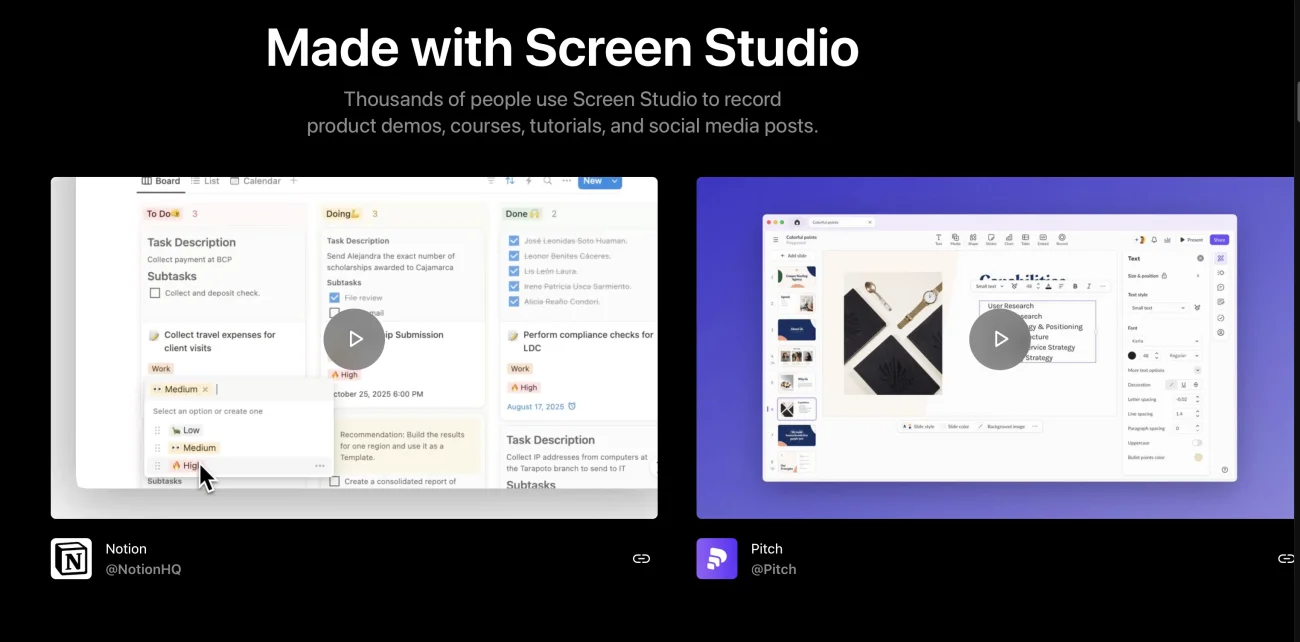Toggle the Uppercase switch in the Text panel
Screen dimensions: 1300x642
pyautogui.click(x=1196, y=442)
